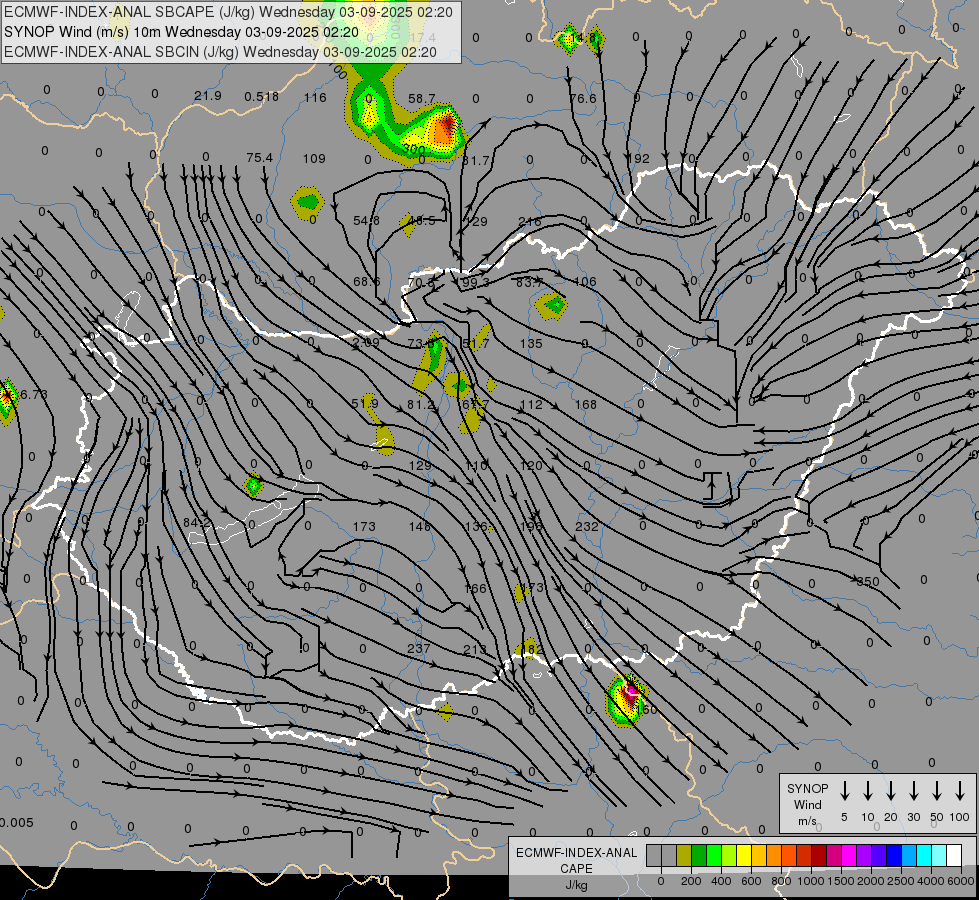Pick the cyan CAPE legend swatch
This screenshot has width=979, height=900.
(x=924, y=855)
